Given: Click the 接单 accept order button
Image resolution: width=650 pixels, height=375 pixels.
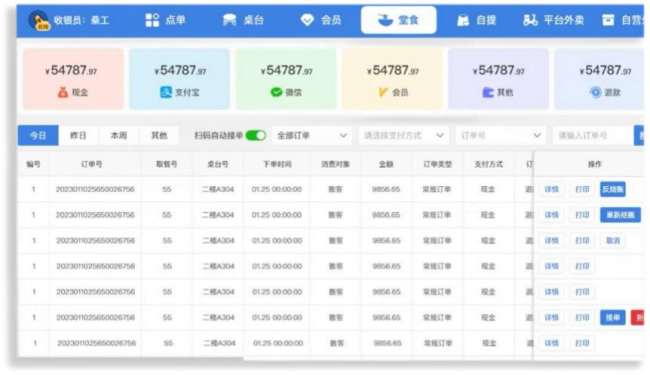Looking at the screenshot, I should click(613, 317).
